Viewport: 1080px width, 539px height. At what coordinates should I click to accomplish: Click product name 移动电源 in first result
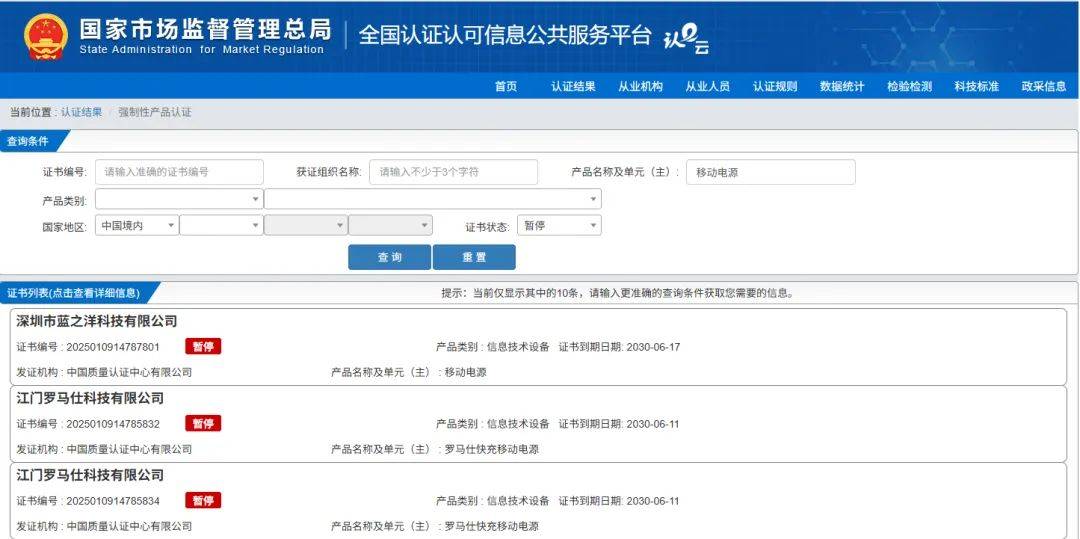pos(466,372)
